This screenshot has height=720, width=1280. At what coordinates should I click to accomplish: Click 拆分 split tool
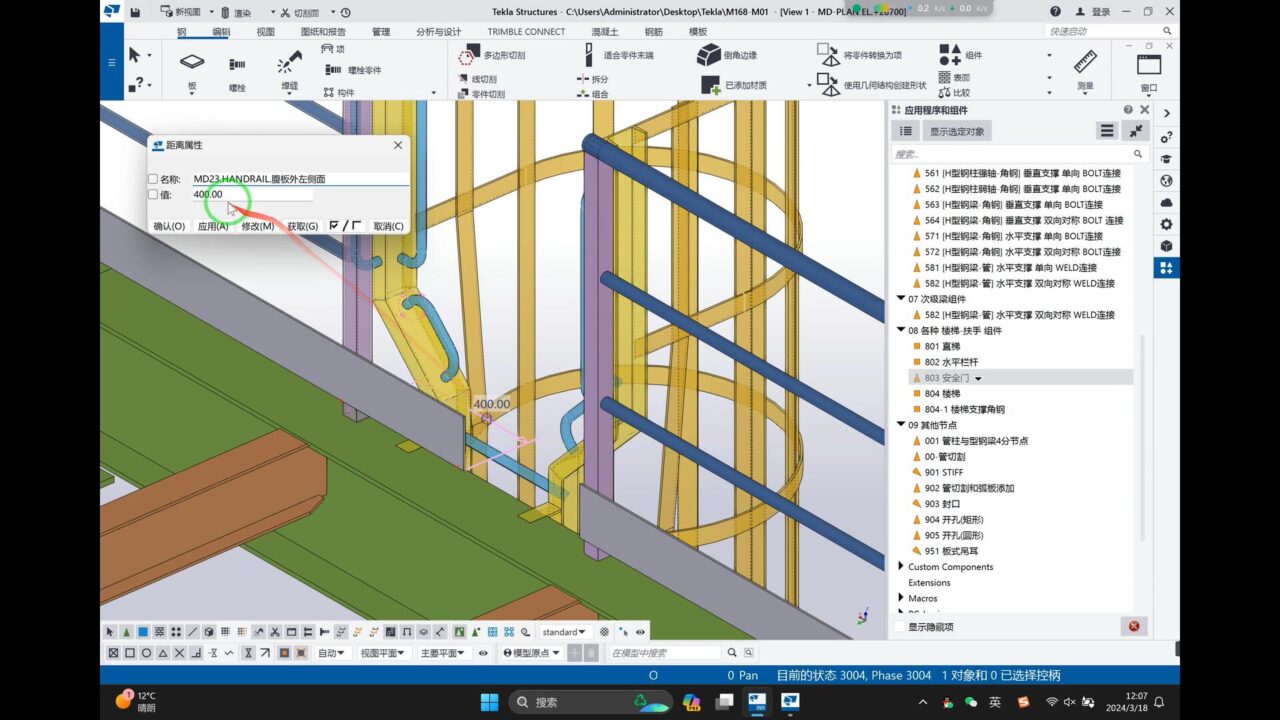pyautogui.click(x=592, y=78)
